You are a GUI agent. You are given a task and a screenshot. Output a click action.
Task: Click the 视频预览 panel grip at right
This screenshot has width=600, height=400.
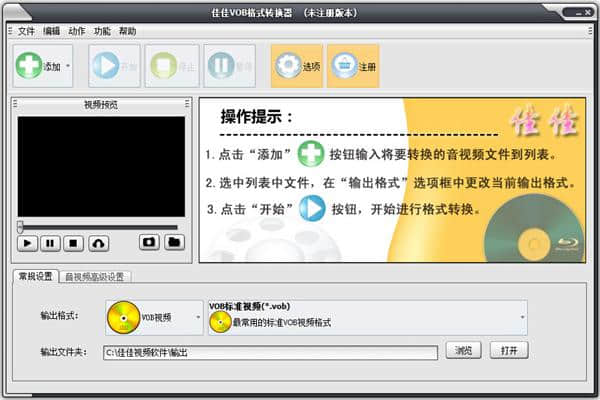[187, 103]
